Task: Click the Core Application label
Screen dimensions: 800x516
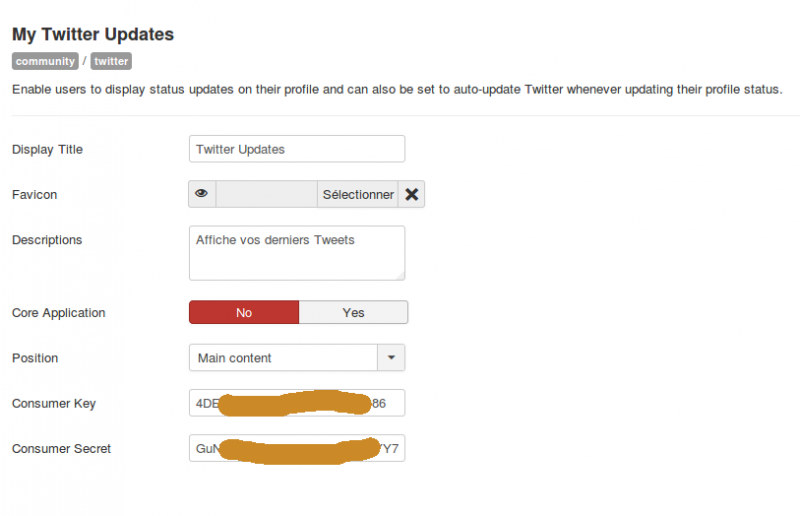Action: click(x=59, y=313)
